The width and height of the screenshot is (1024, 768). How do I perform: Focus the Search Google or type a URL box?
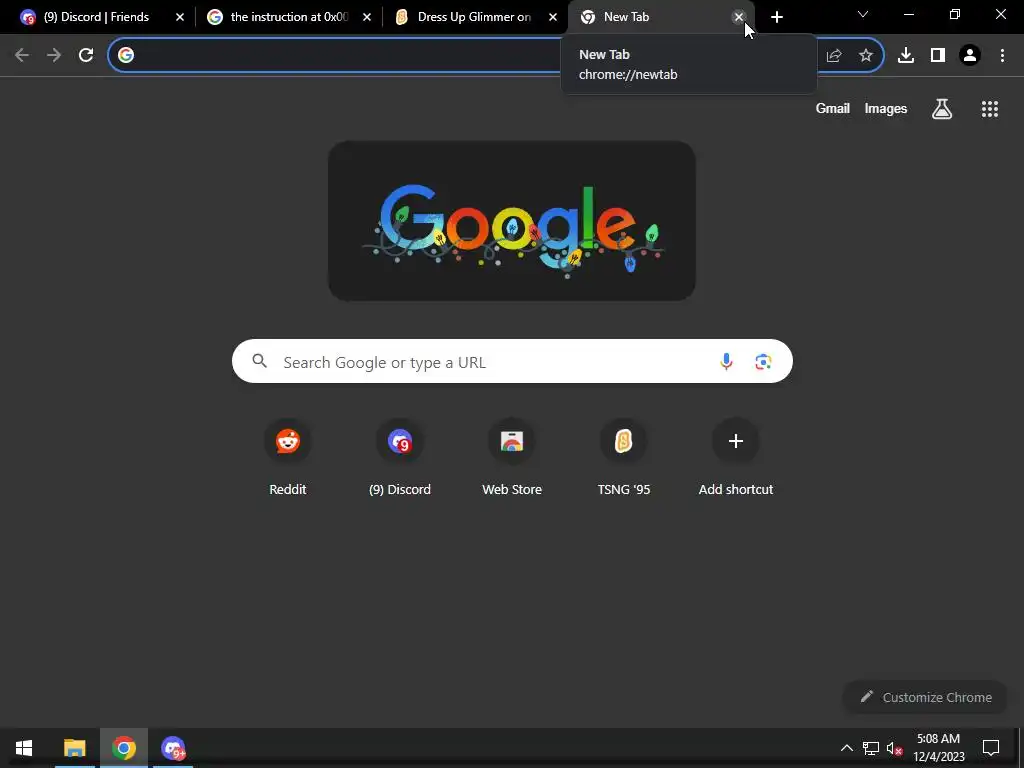coord(512,361)
